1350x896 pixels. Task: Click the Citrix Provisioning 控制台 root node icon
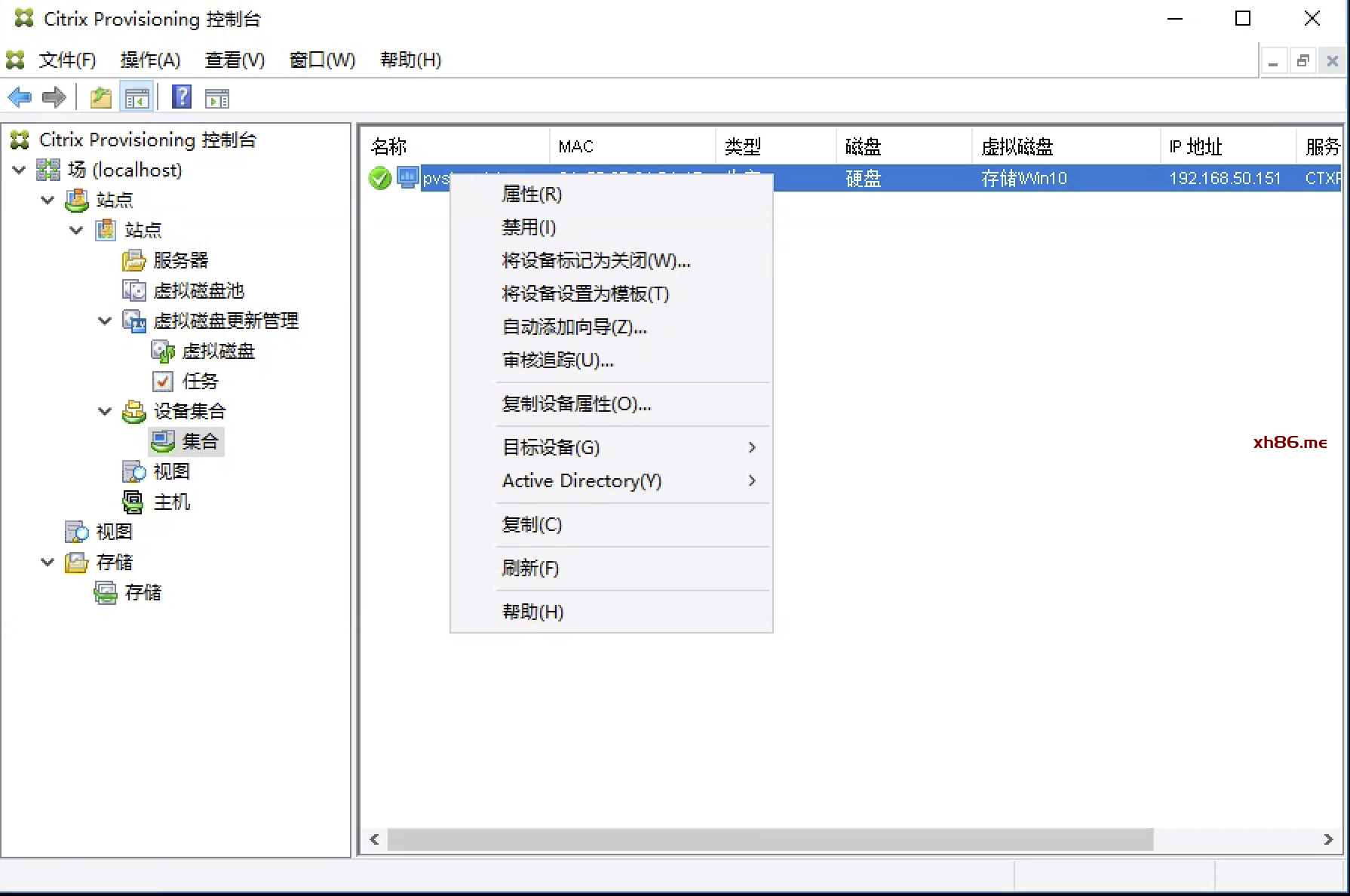(x=20, y=140)
